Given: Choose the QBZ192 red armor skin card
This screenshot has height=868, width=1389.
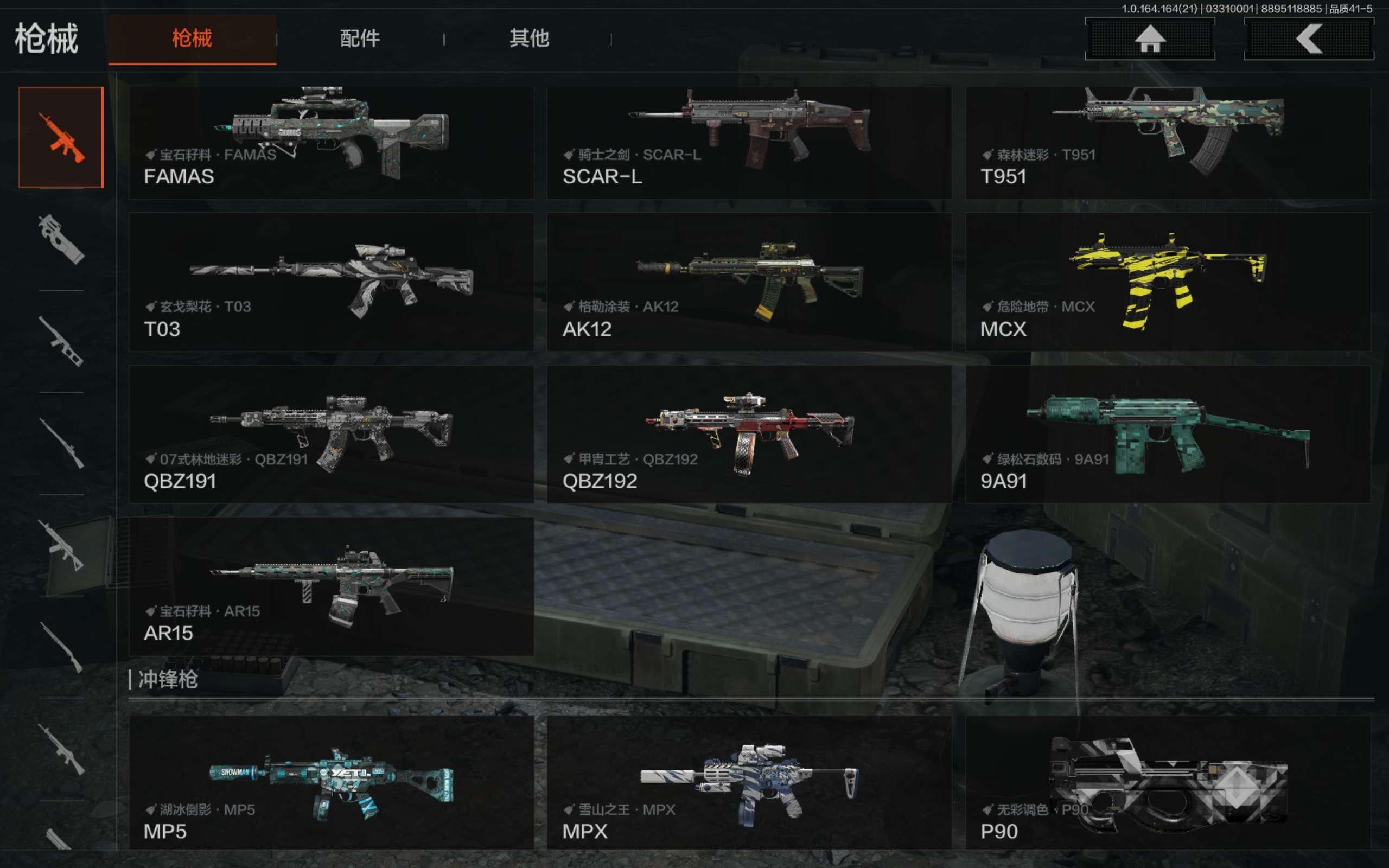Looking at the screenshot, I should [x=749, y=434].
